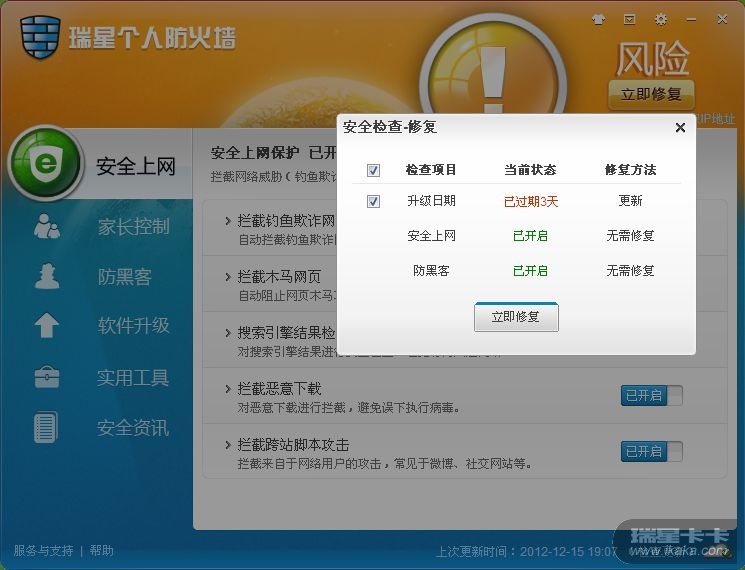Click the orange 立即修复 button under 风险
Viewport: 745px width, 570px height.
(651, 94)
